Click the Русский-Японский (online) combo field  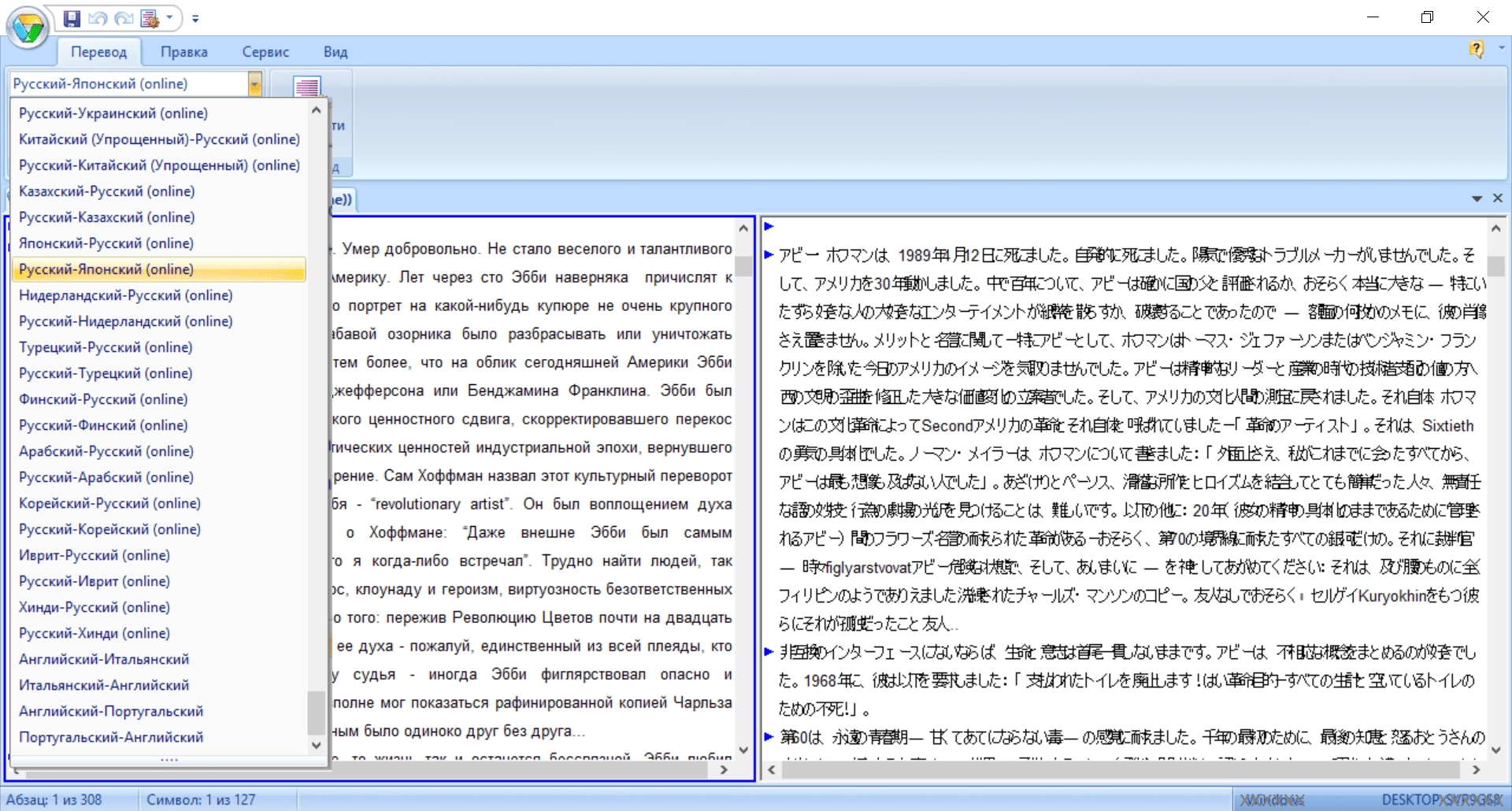(130, 83)
